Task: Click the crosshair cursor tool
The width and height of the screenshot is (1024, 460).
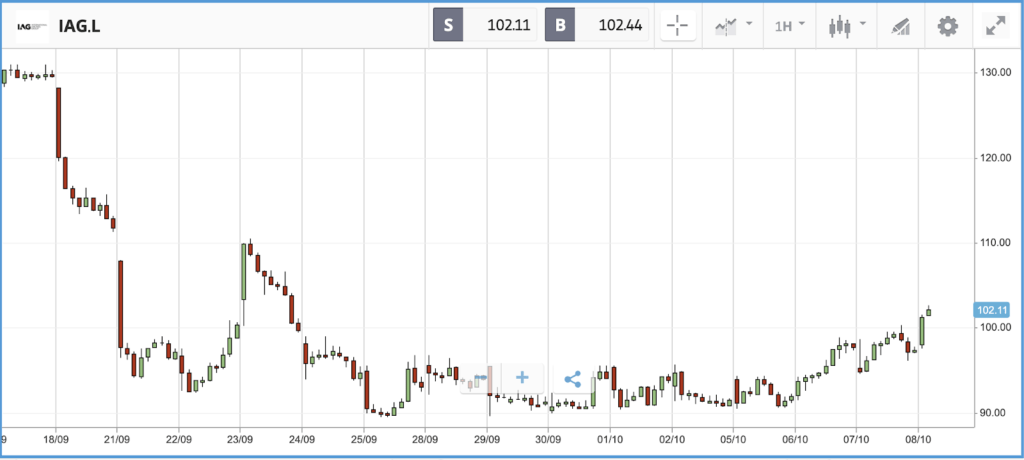Action: tap(678, 26)
